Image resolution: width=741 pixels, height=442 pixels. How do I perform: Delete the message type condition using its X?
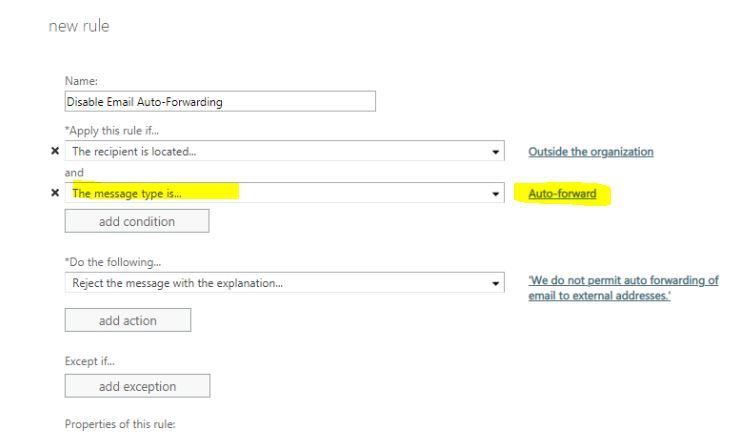[x=55, y=193]
